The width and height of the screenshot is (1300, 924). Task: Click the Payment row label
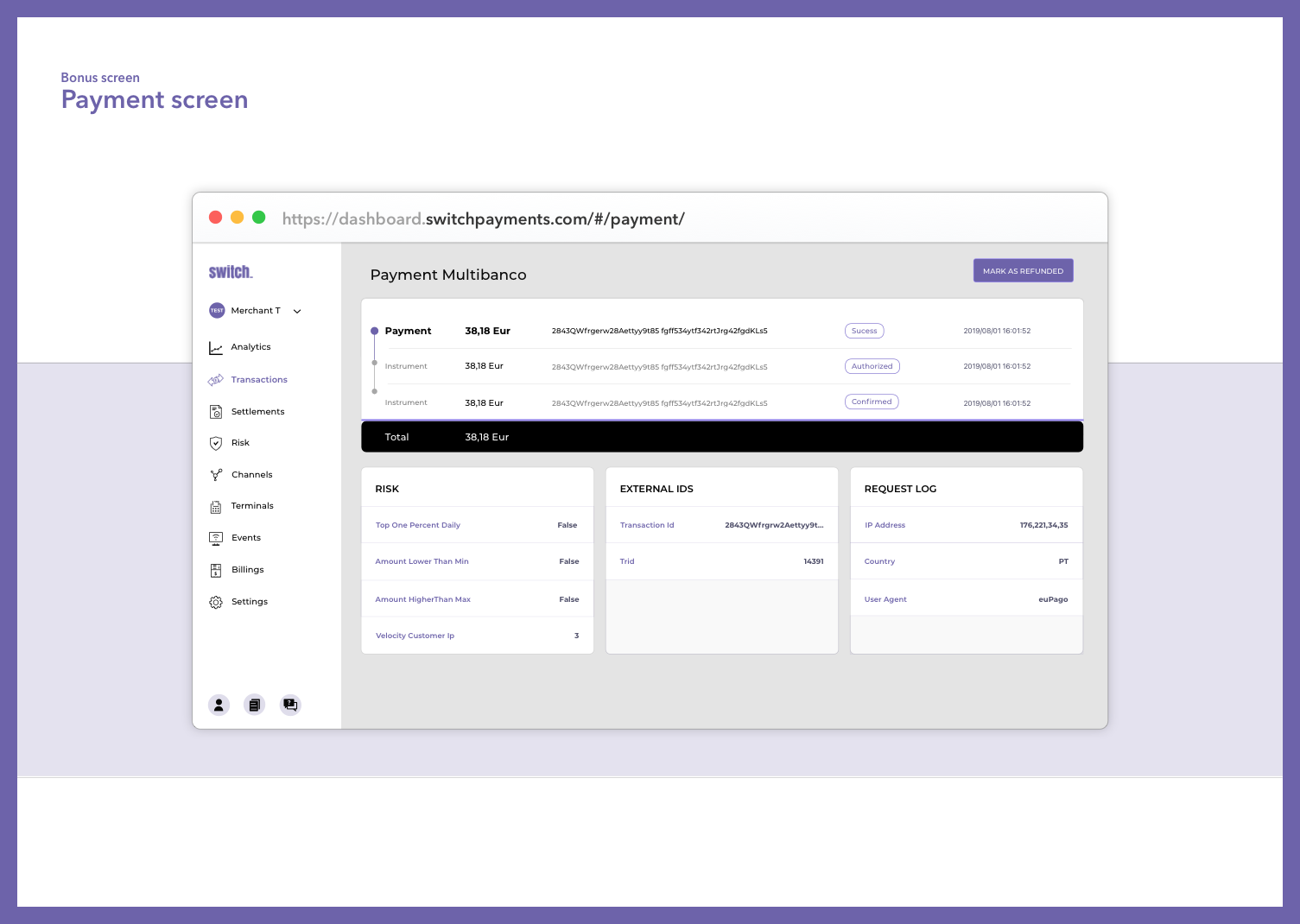[x=408, y=331]
